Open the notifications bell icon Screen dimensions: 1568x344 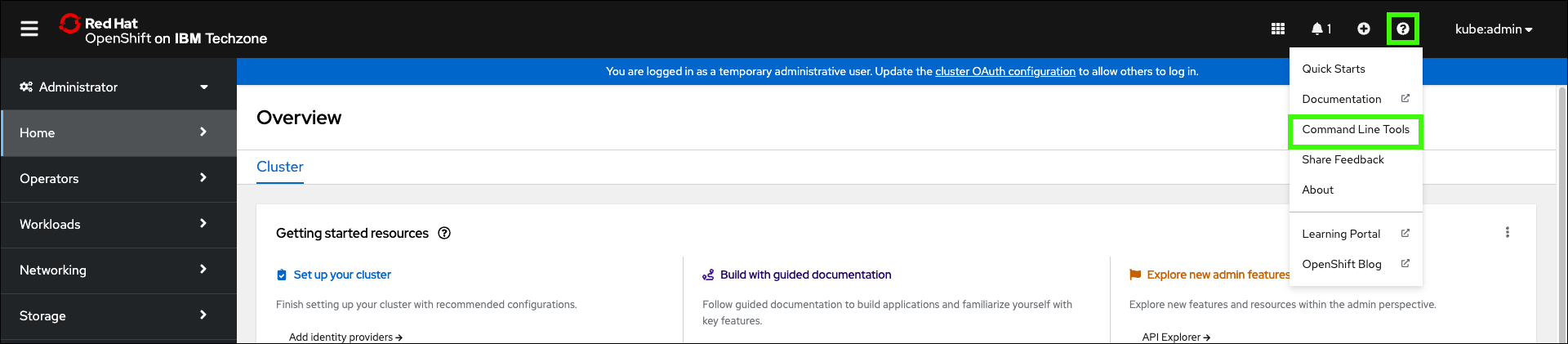(1320, 29)
